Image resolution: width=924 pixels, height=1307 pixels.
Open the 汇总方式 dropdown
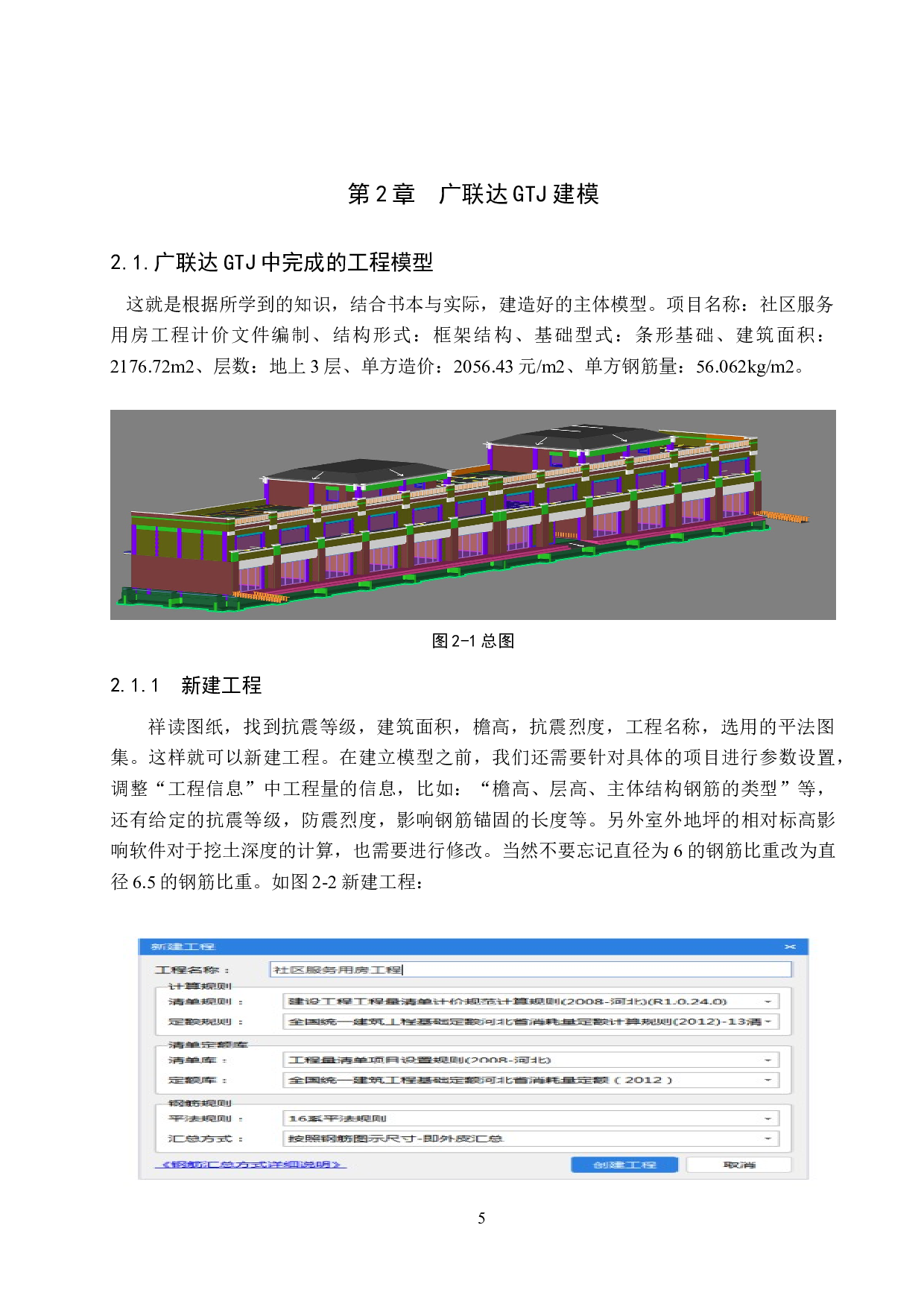[531, 1139]
